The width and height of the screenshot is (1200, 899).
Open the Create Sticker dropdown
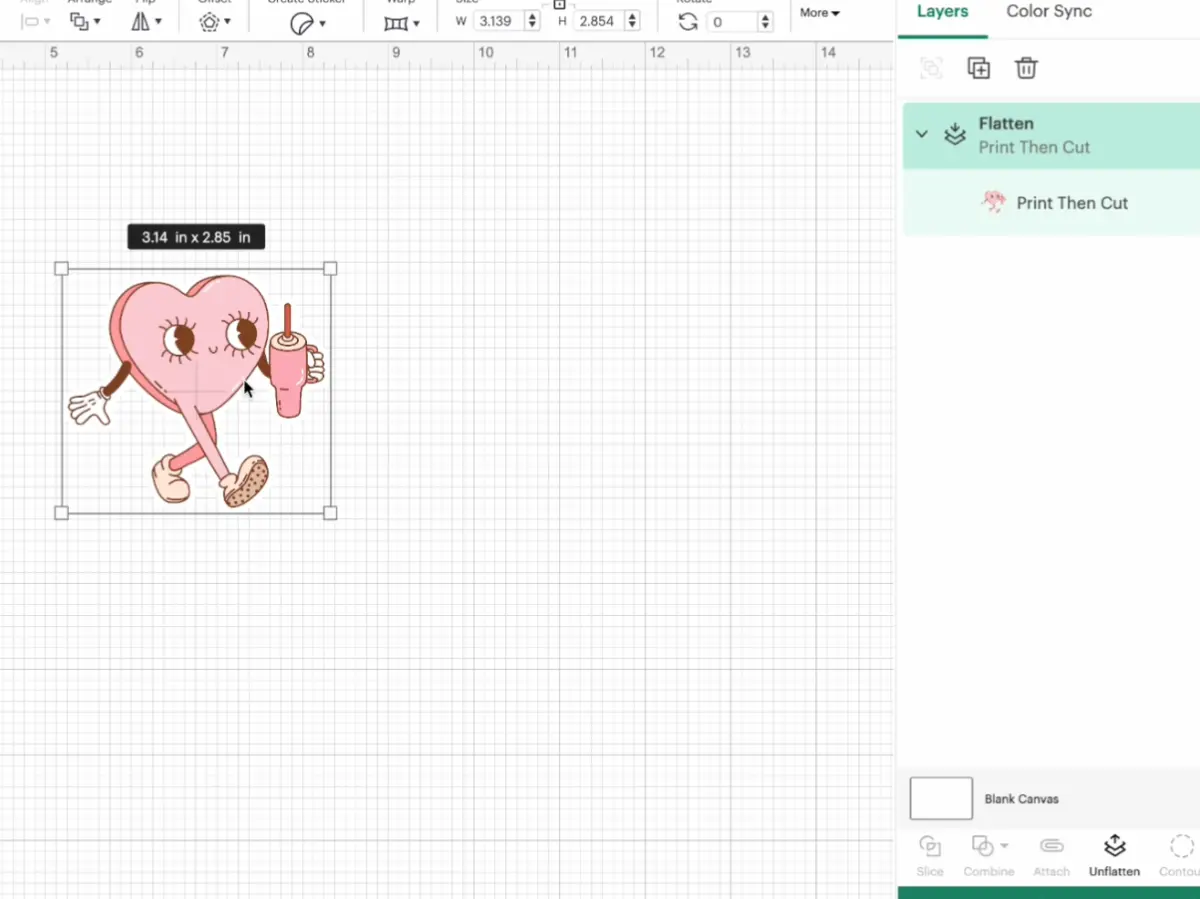308,23
